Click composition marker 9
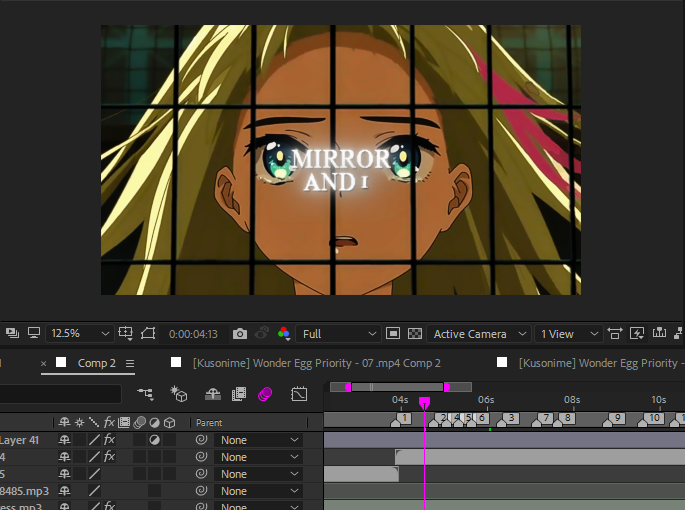This screenshot has width=685, height=510. pos(614,419)
